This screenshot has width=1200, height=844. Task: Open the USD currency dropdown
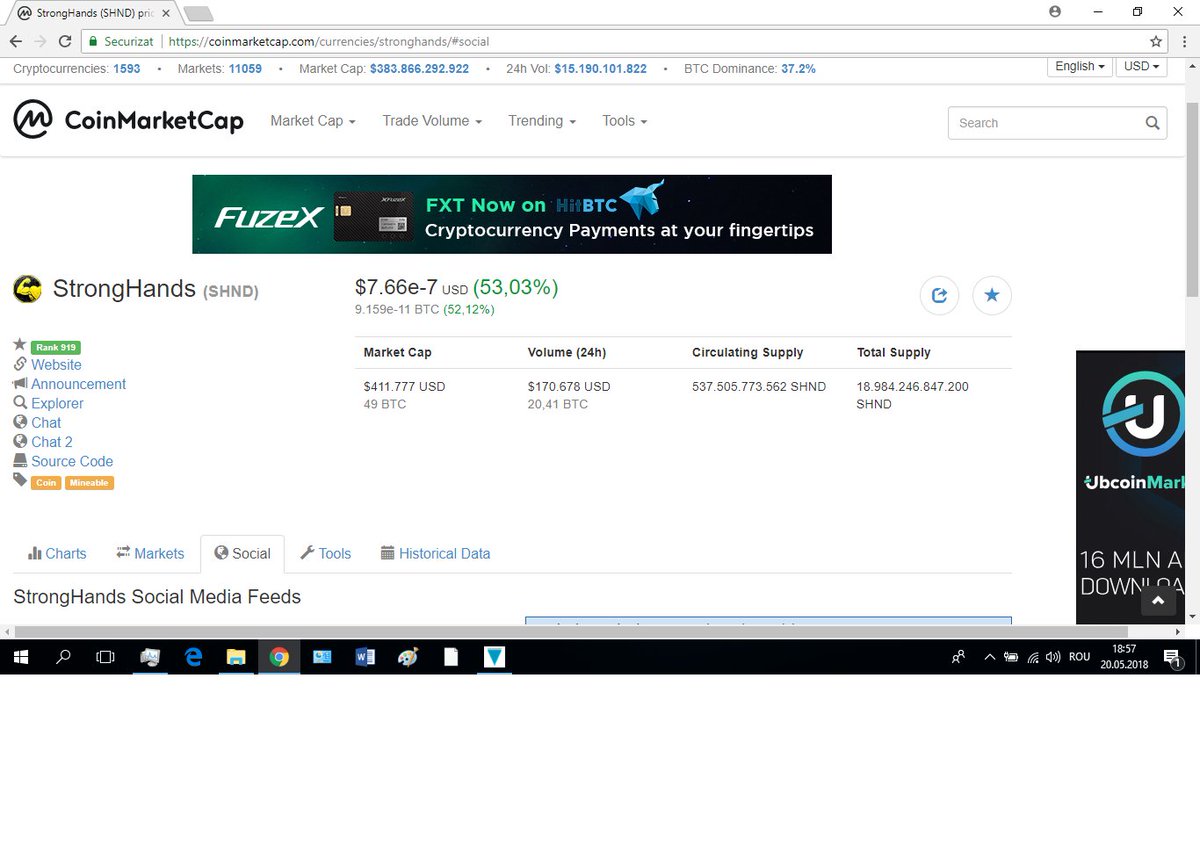[x=1142, y=66]
